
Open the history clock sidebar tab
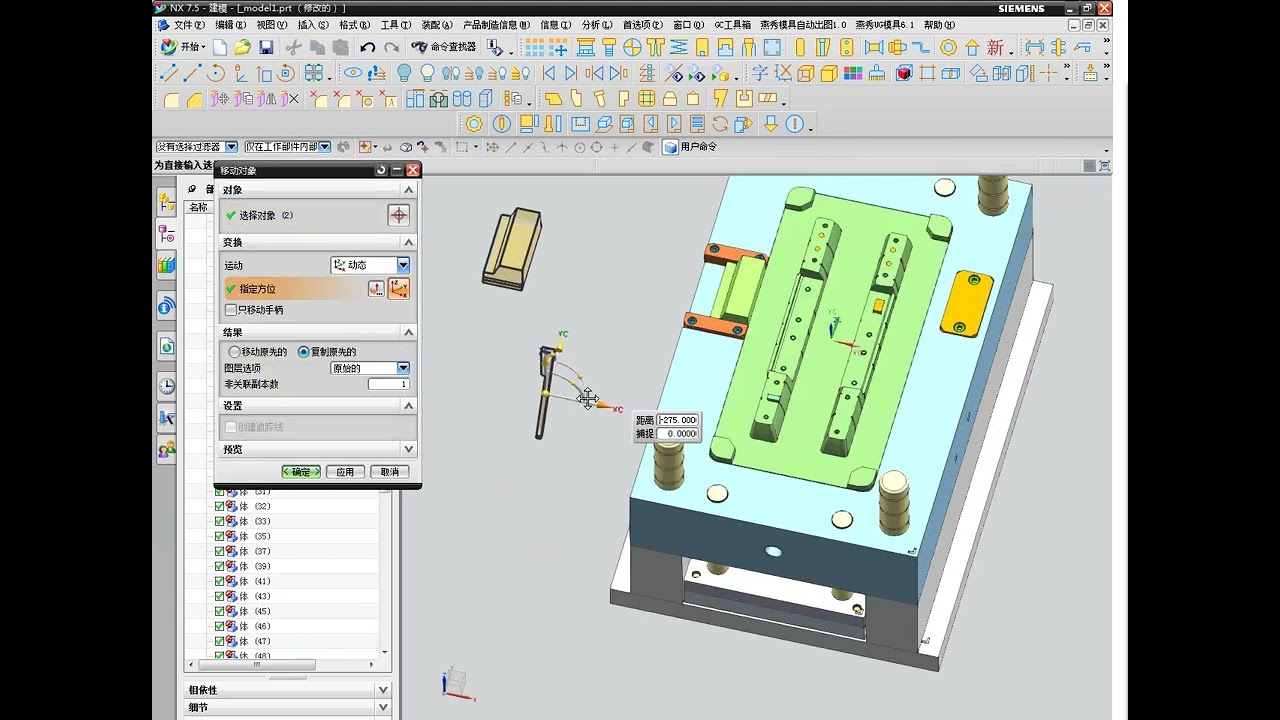point(166,386)
